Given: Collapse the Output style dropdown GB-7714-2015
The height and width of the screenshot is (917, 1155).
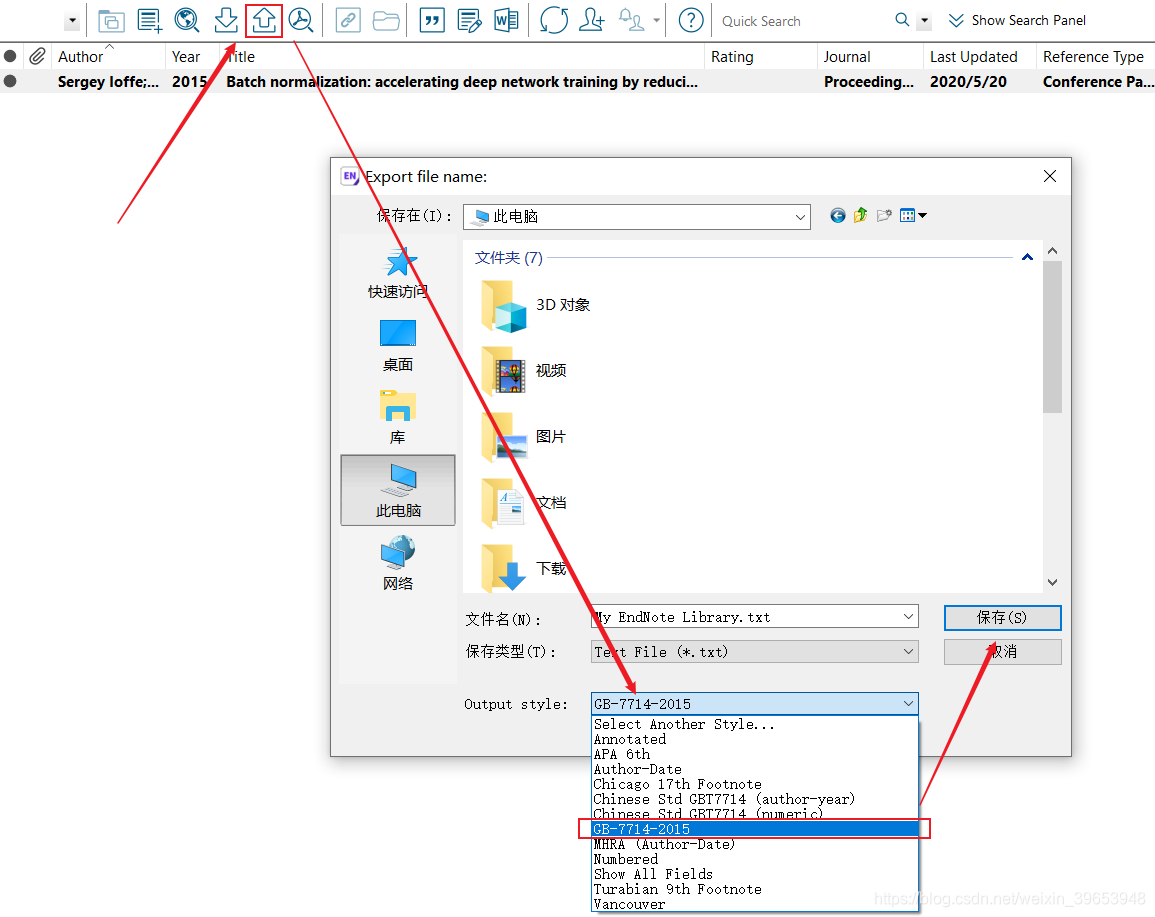Looking at the screenshot, I should pyautogui.click(x=908, y=703).
